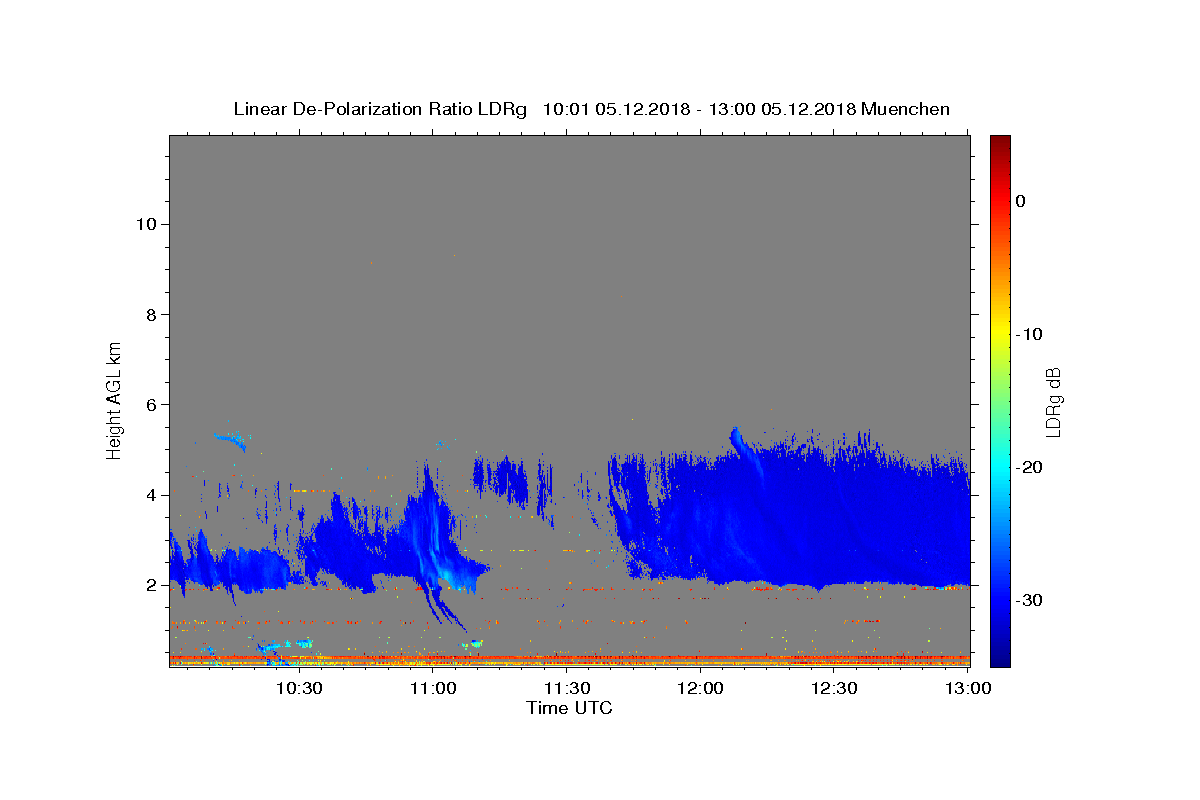Click the yellow section of the colorbar

[x=1000, y=334]
